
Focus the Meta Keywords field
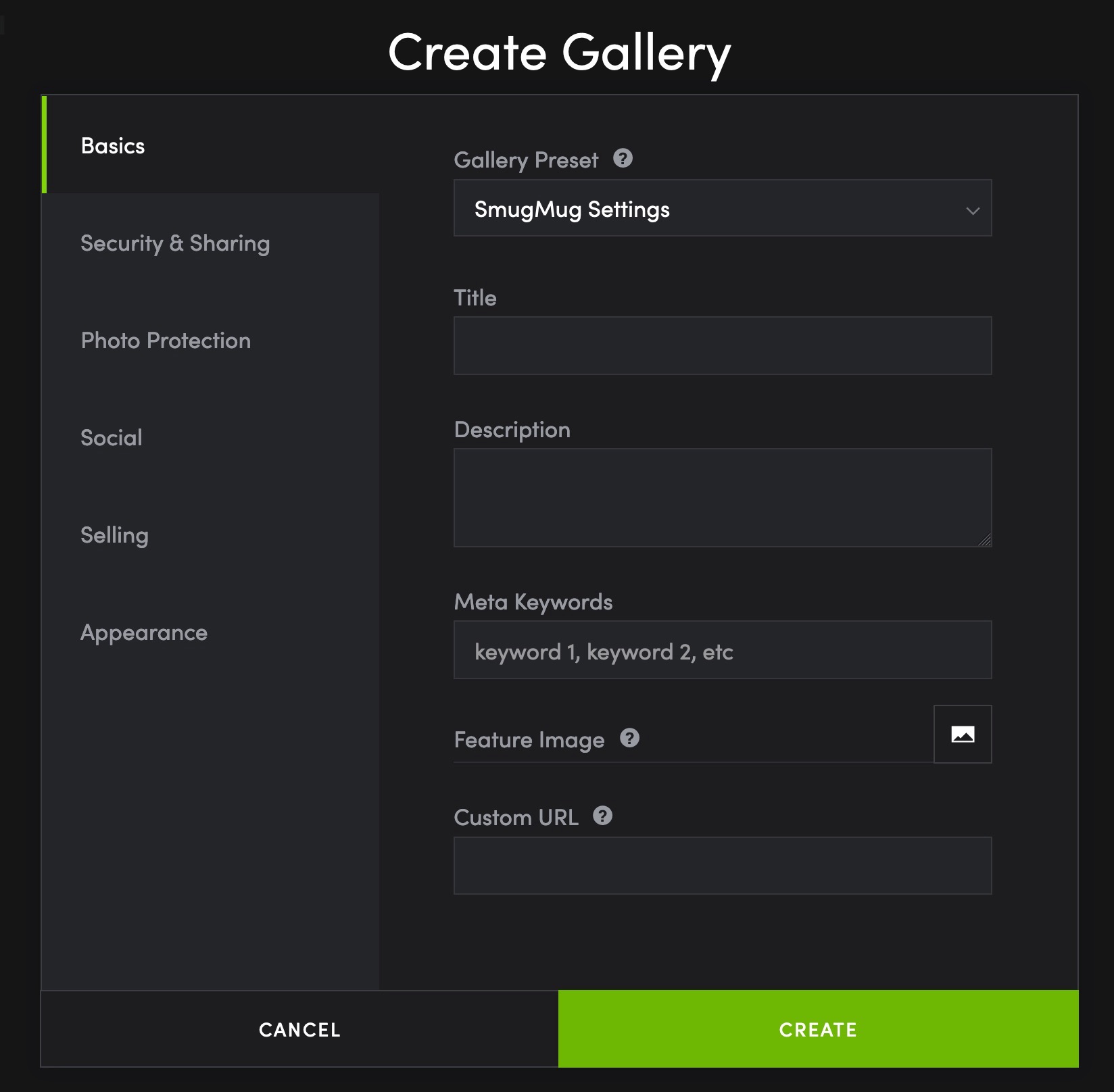tap(723, 649)
